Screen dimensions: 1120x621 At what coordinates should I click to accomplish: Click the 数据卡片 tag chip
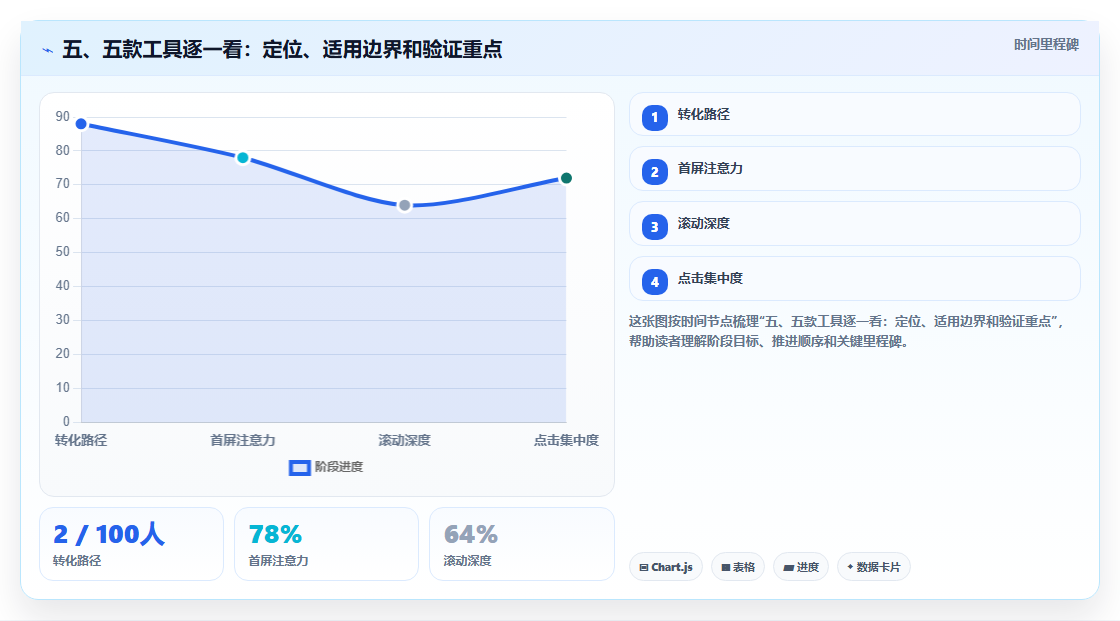coord(874,567)
